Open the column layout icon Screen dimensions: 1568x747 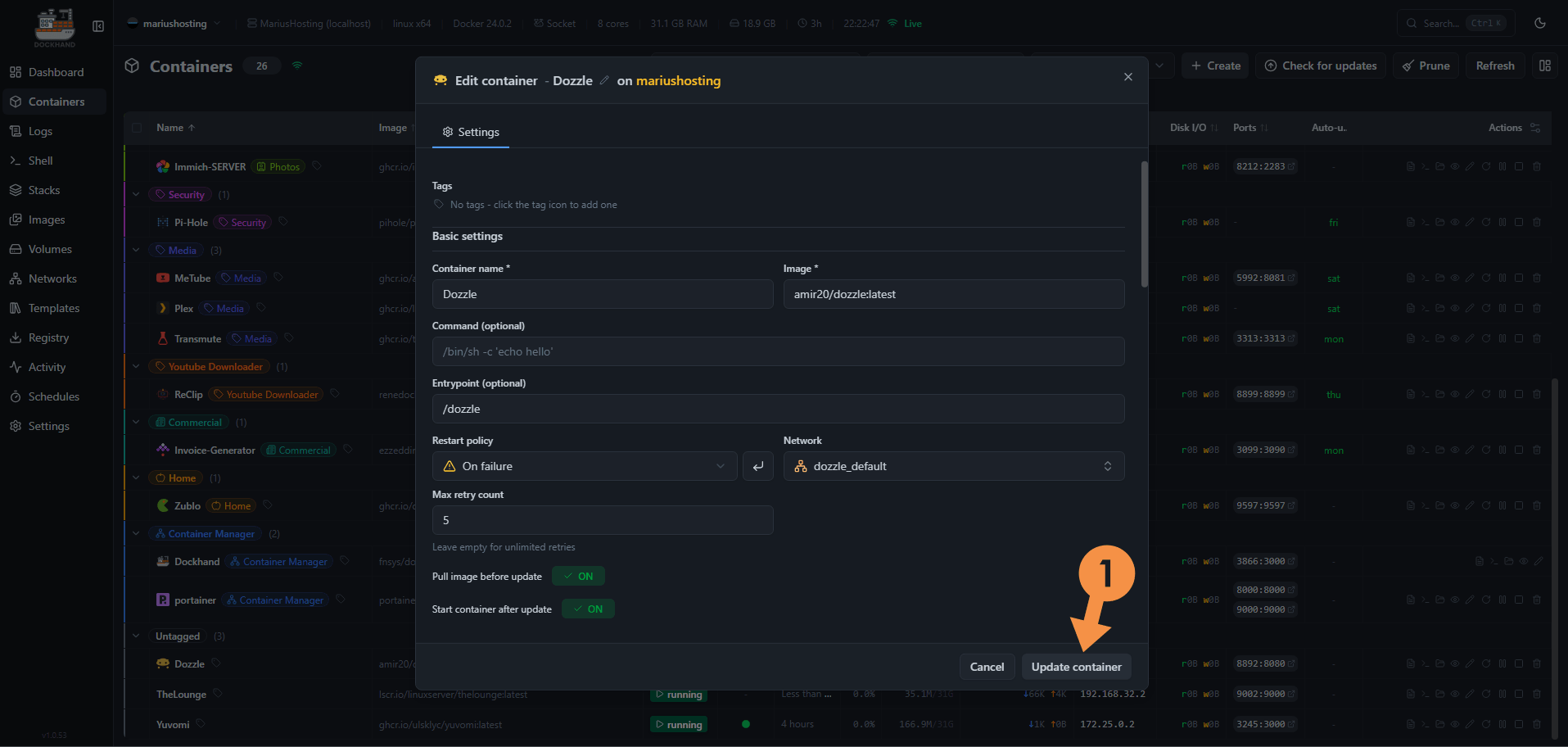1545,66
